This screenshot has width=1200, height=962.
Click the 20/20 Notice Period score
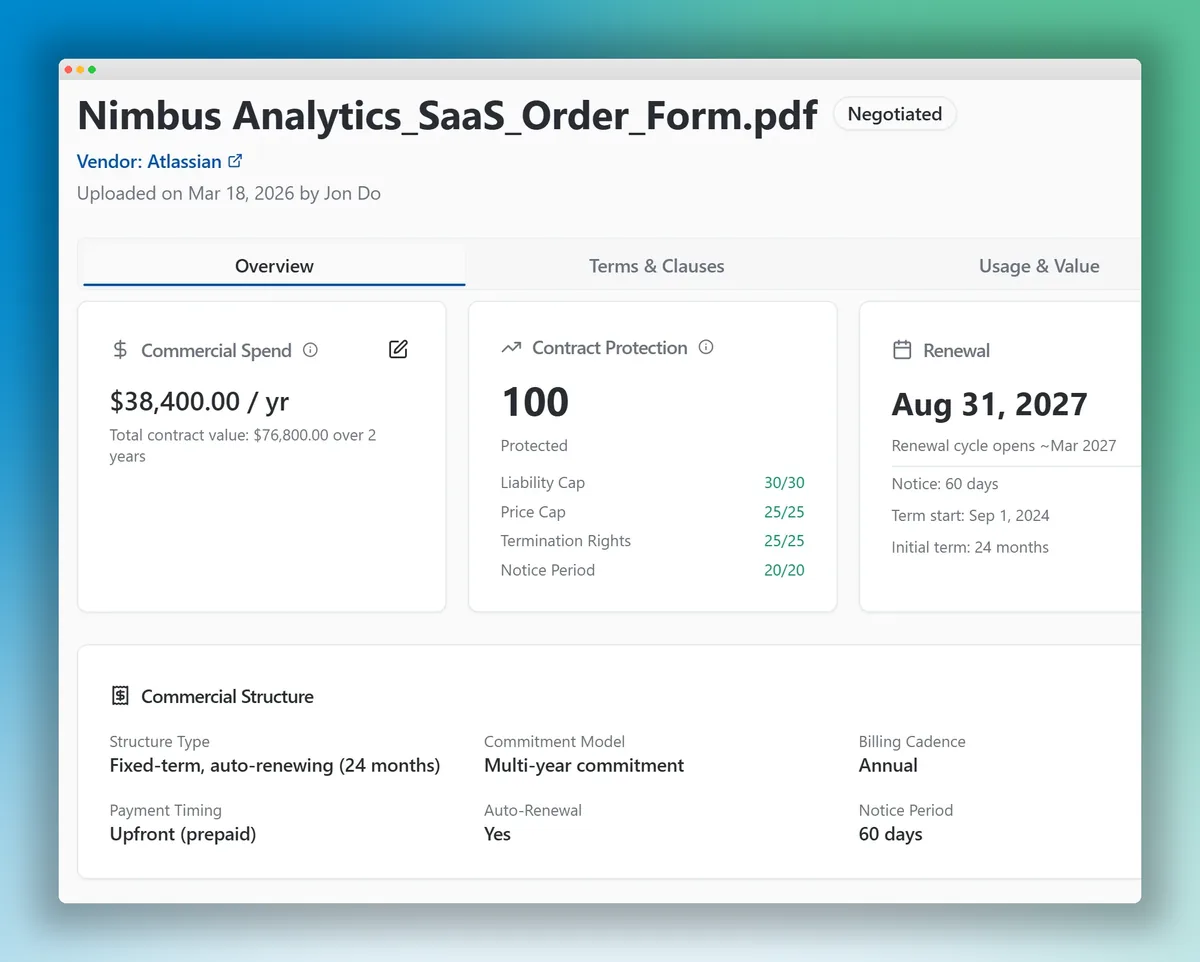point(784,570)
